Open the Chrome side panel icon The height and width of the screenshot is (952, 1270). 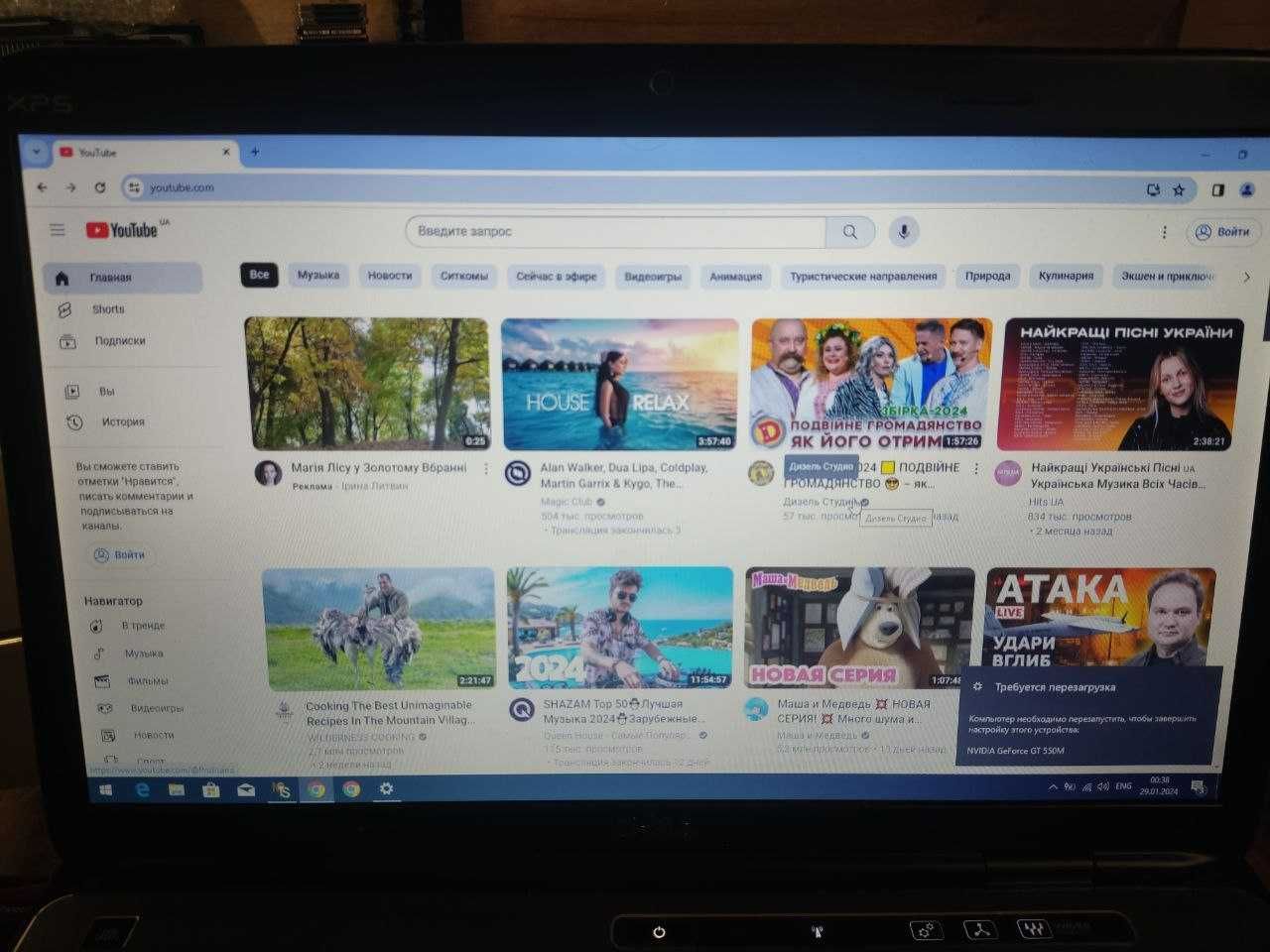coord(1218,189)
